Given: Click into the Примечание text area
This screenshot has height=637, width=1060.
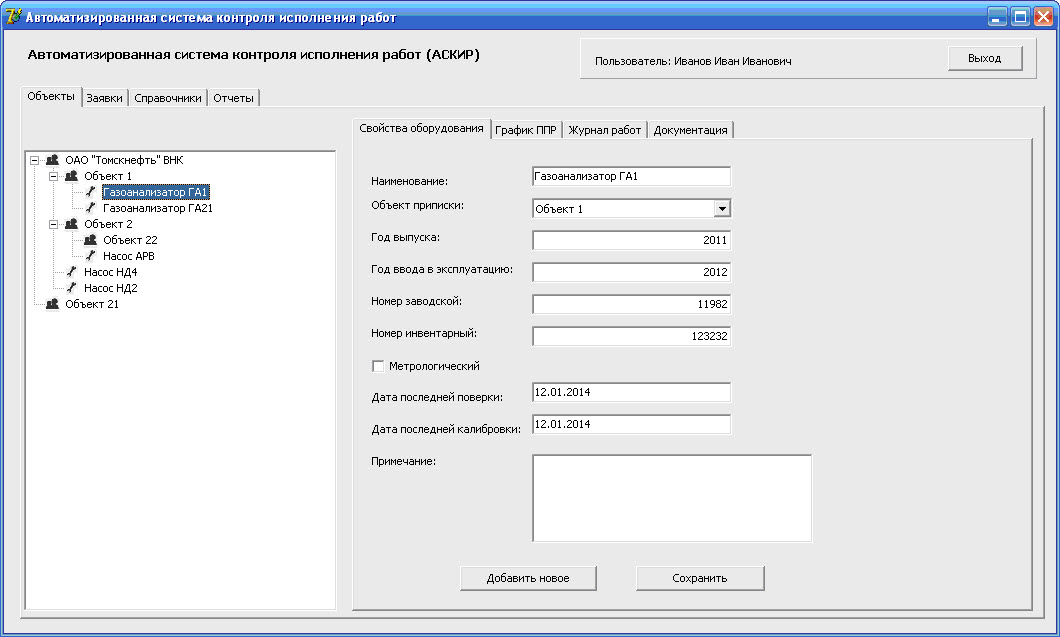Looking at the screenshot, I should (671, 498).
